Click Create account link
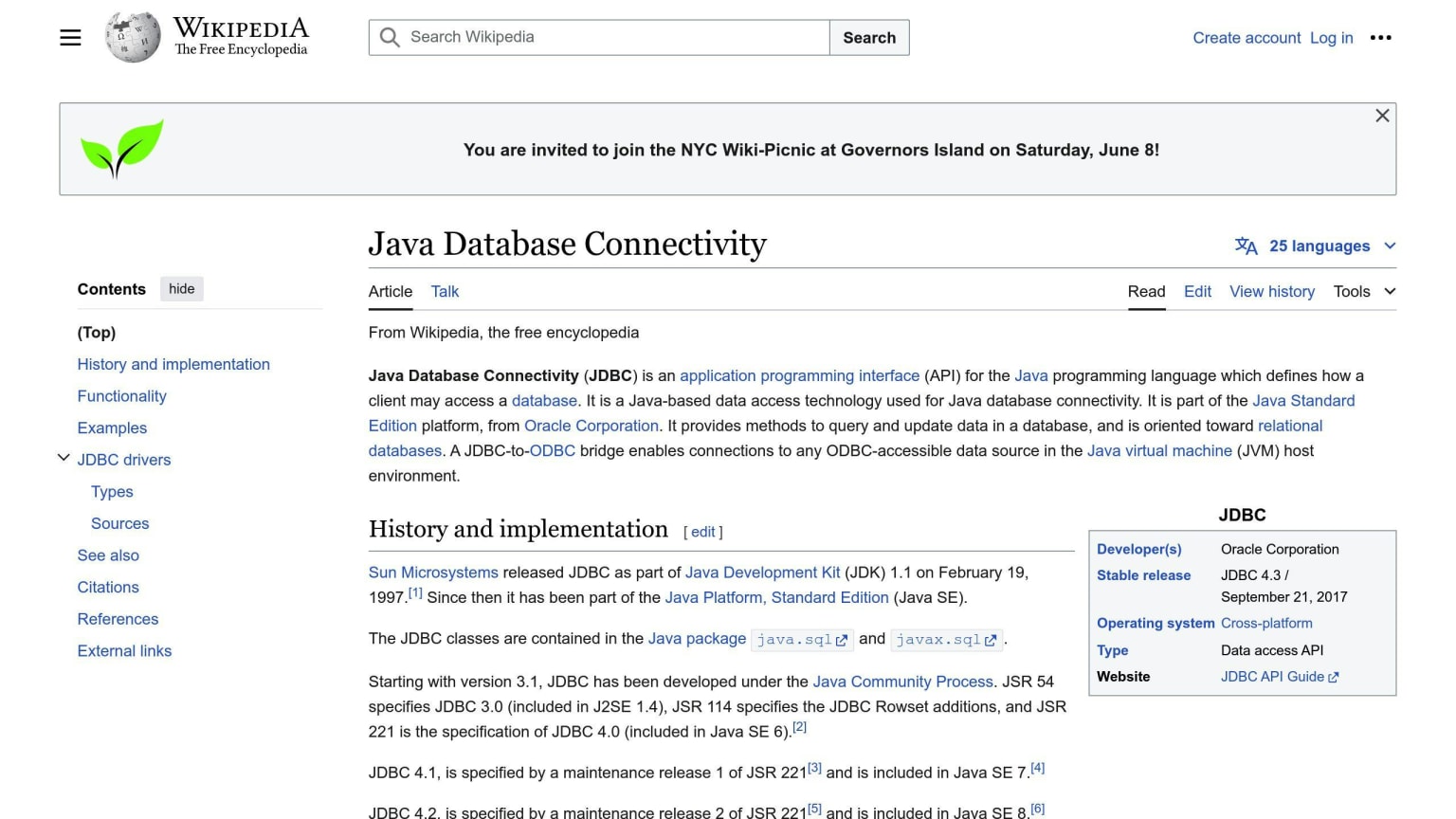The height and width of the screenshot is (819, 1456). pos(1247,38)
